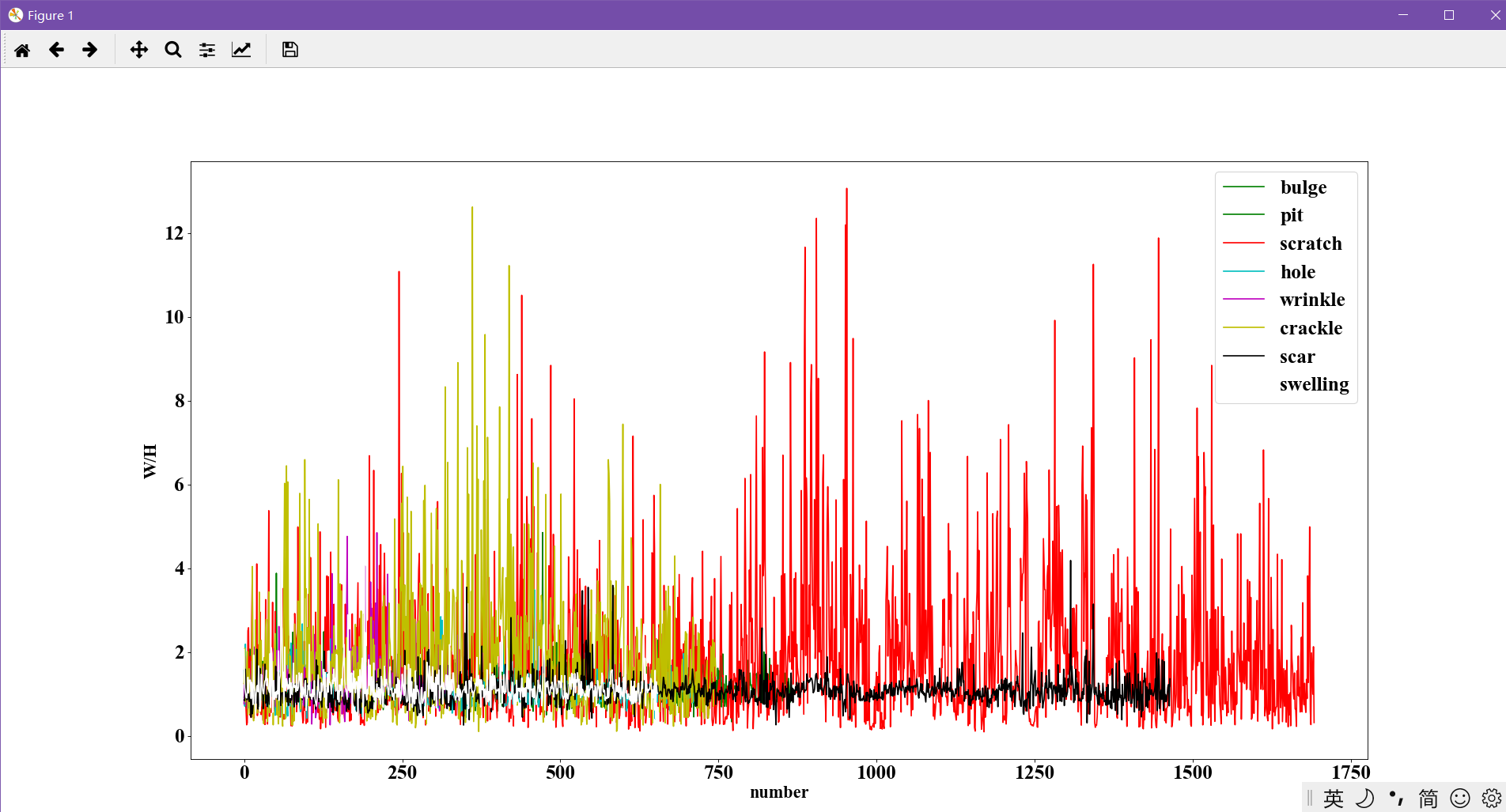The width and height of the screenshot is (1506, 812).
Task: Click the 'pit' legend label
Action: 1292,215
